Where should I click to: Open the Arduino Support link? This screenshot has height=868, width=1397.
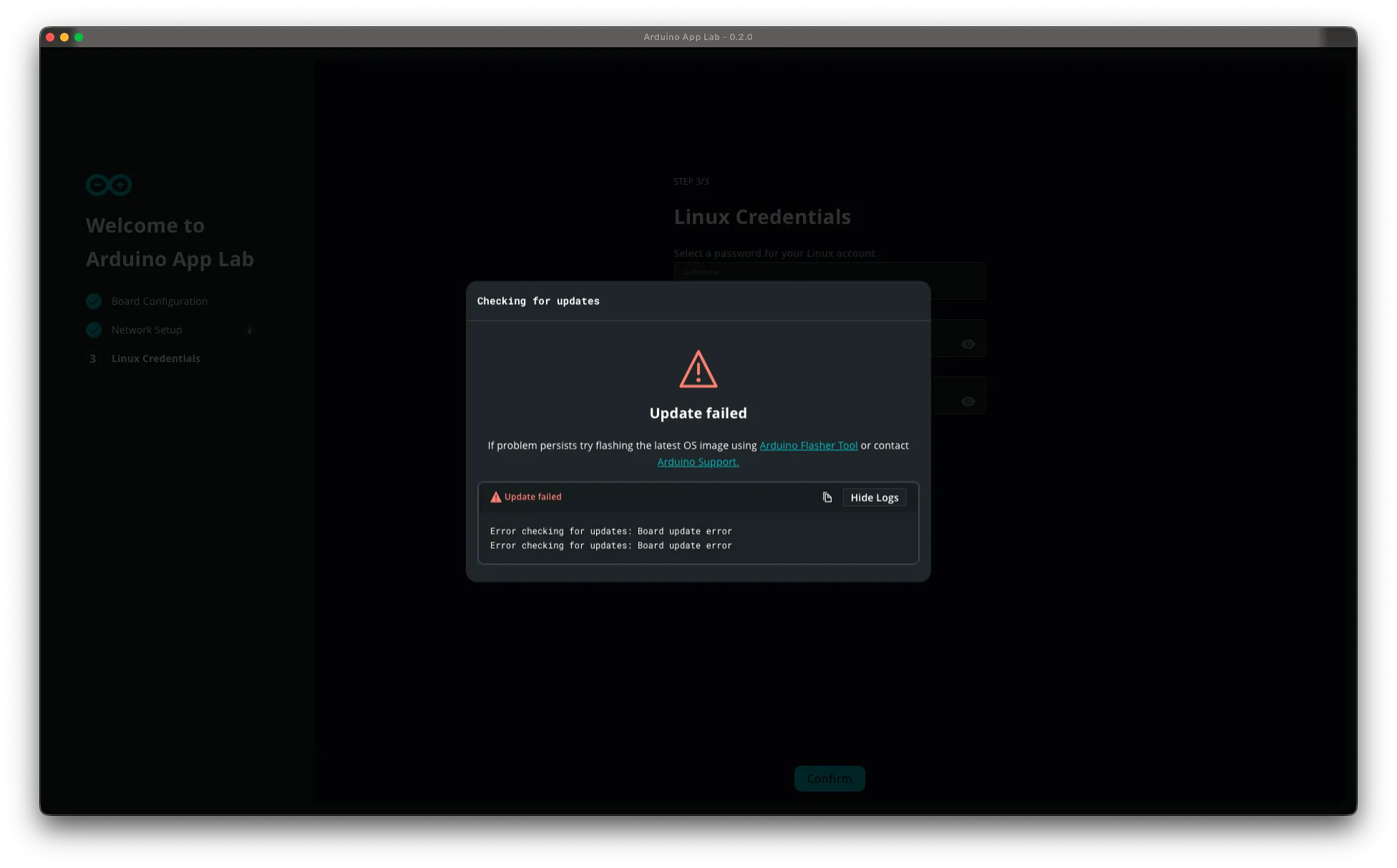(698, 462)
